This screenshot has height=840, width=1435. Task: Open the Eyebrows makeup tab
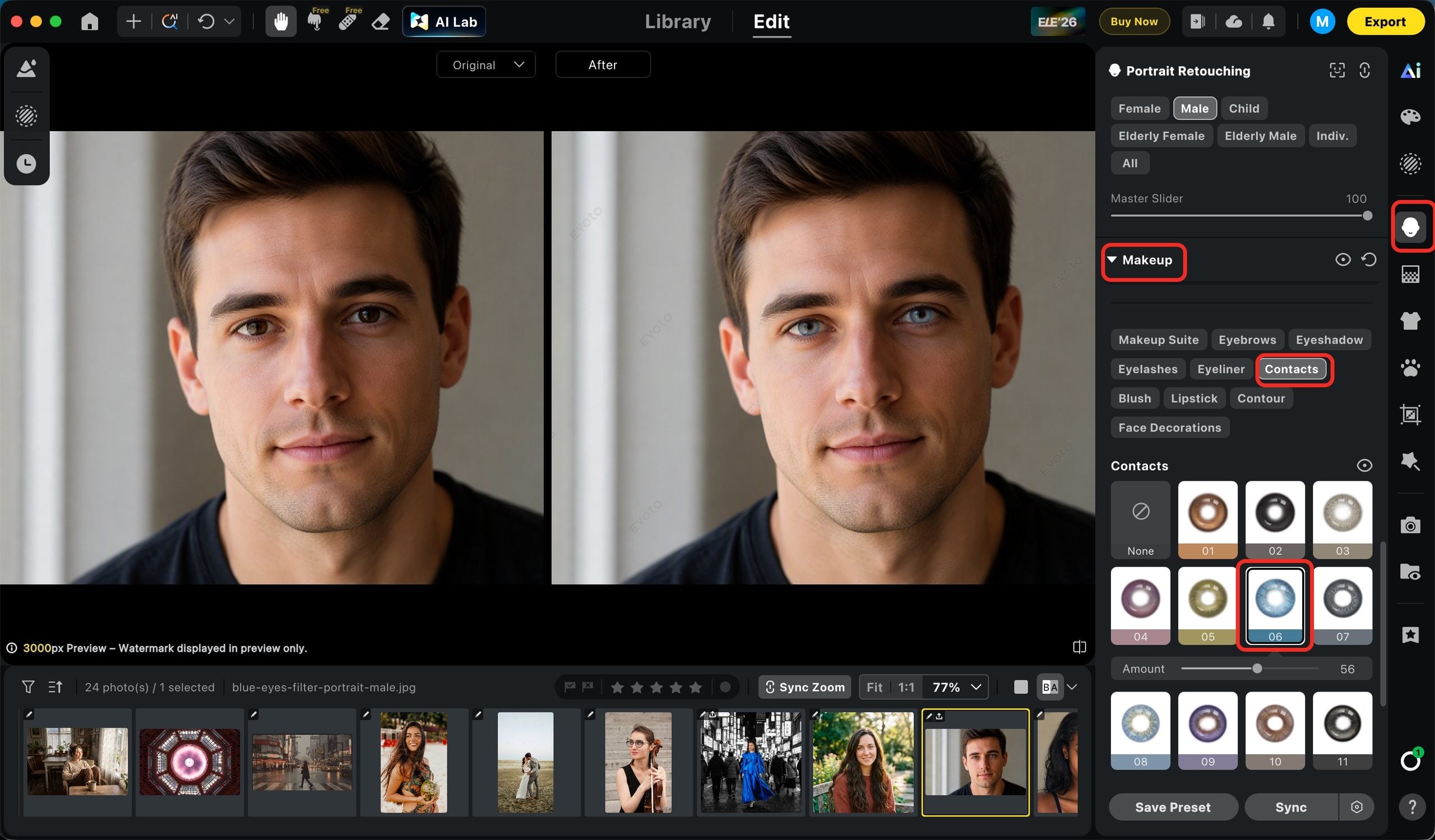pyautogui.click(x=1247, y=340)
